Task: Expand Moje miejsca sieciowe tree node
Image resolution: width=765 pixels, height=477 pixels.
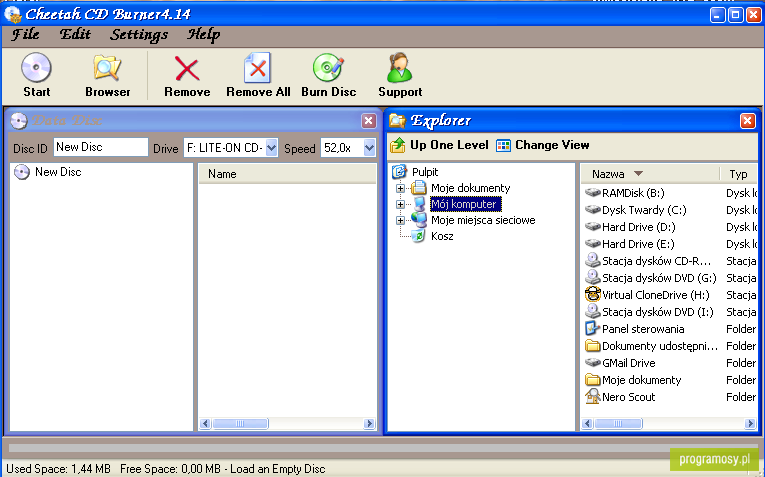Action: coord(400,220)
